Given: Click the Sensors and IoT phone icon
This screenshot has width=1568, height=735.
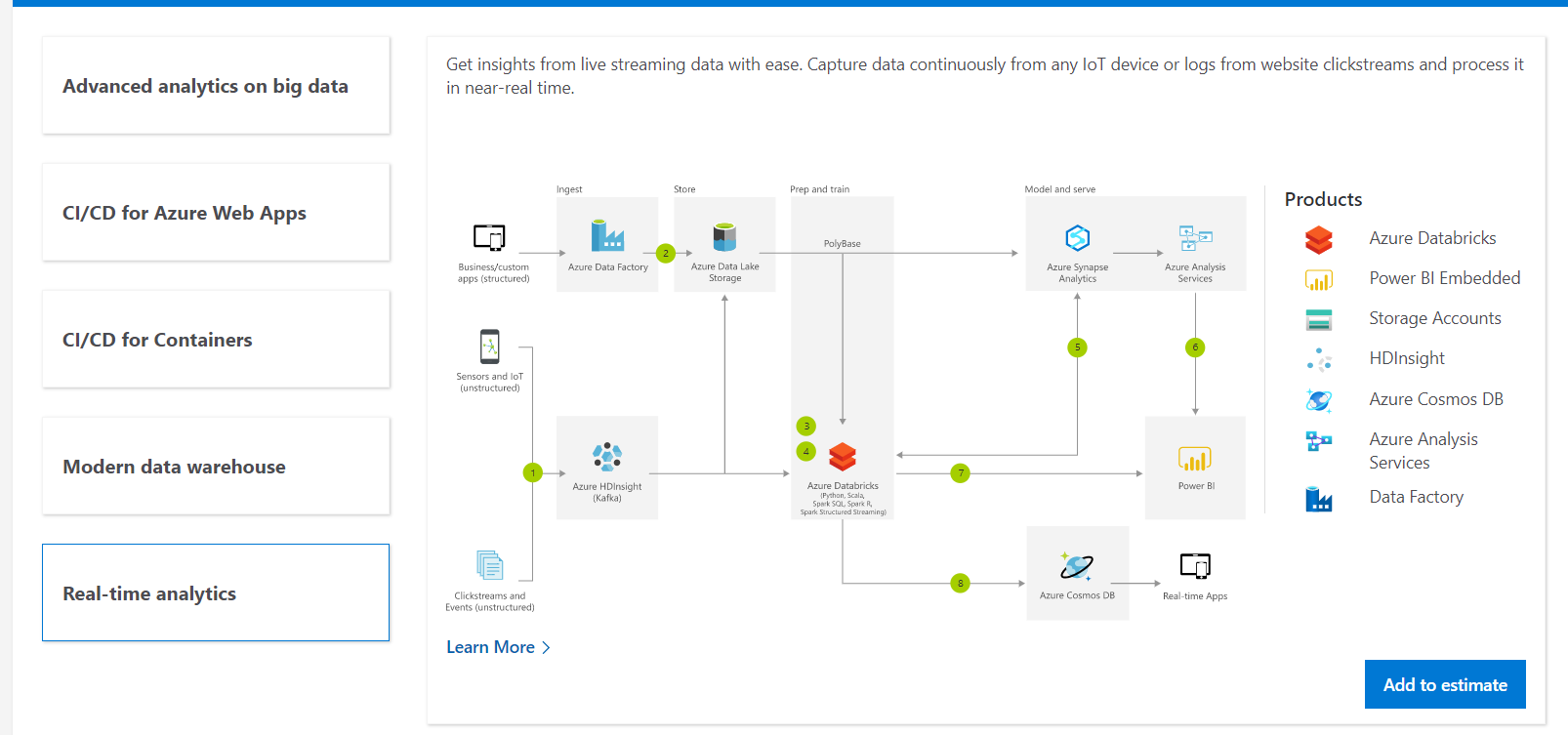Looking at the screenshot, I should (490, 347).
